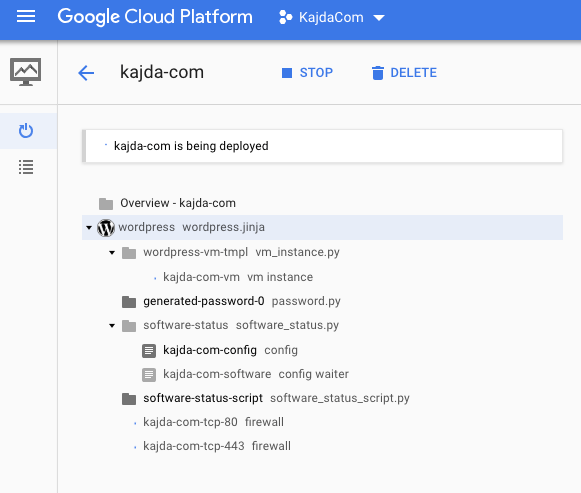581x493 pixels.
Task: Select kajda-com-tcp-80 firewall entry
Action: (x=213, y=422)
